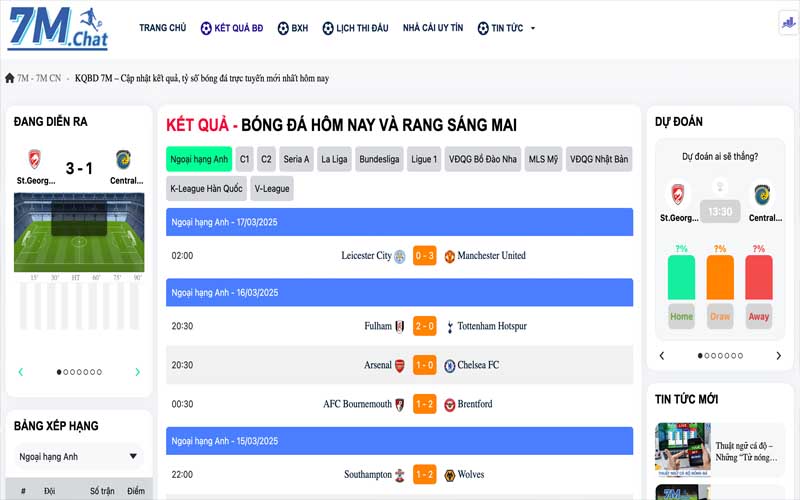Click the 7M.Chat logo

[x=58, y=29]
